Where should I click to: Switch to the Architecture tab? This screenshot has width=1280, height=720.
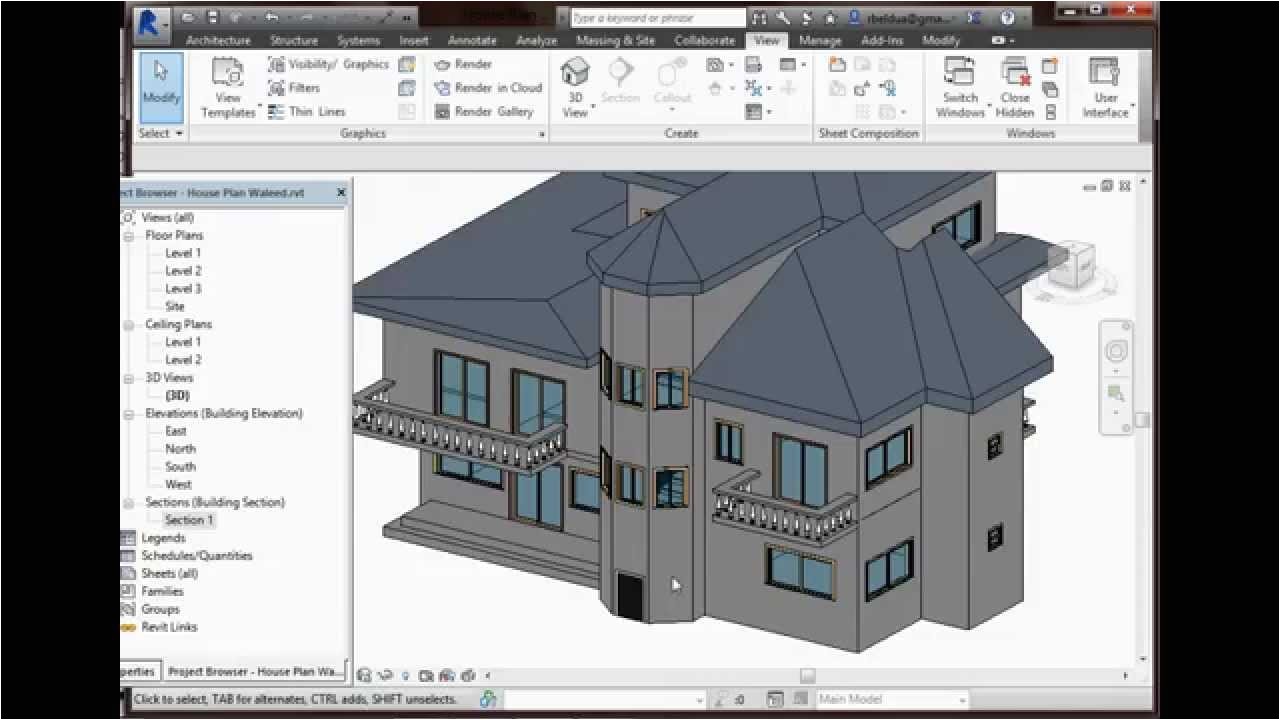point(218,40)
